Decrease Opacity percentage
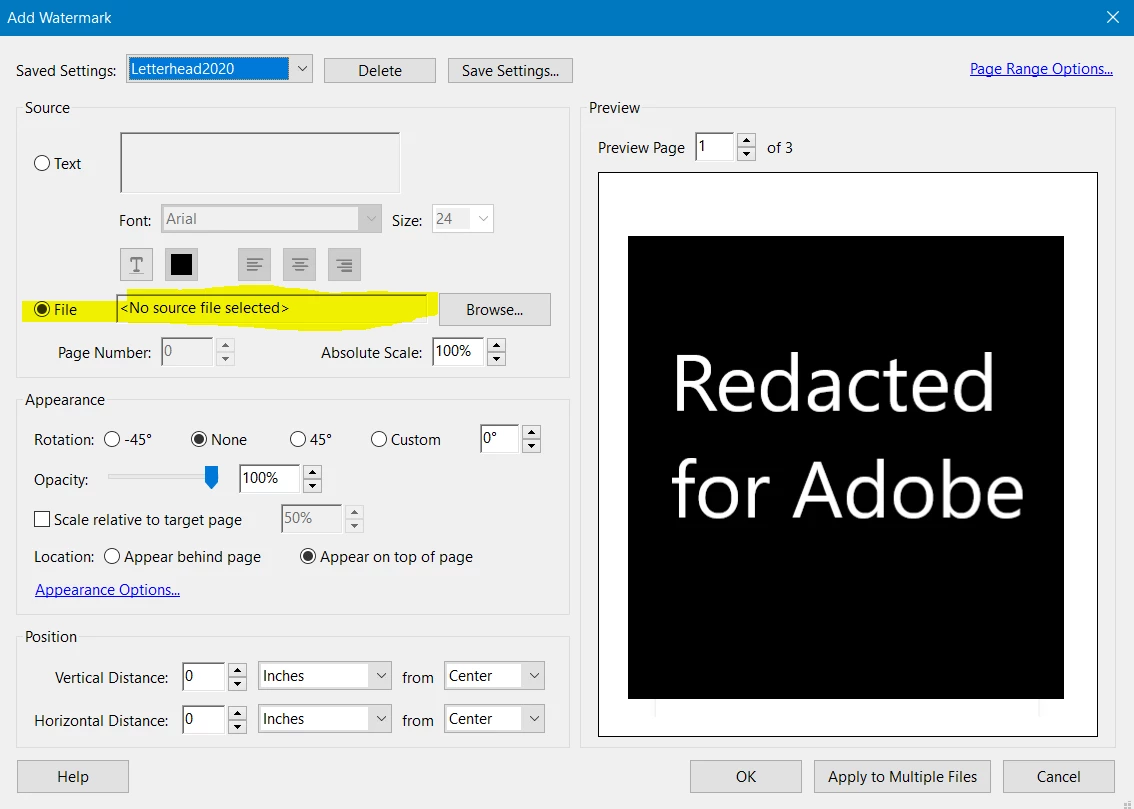Screen dimensions: 1134x809 312,486
